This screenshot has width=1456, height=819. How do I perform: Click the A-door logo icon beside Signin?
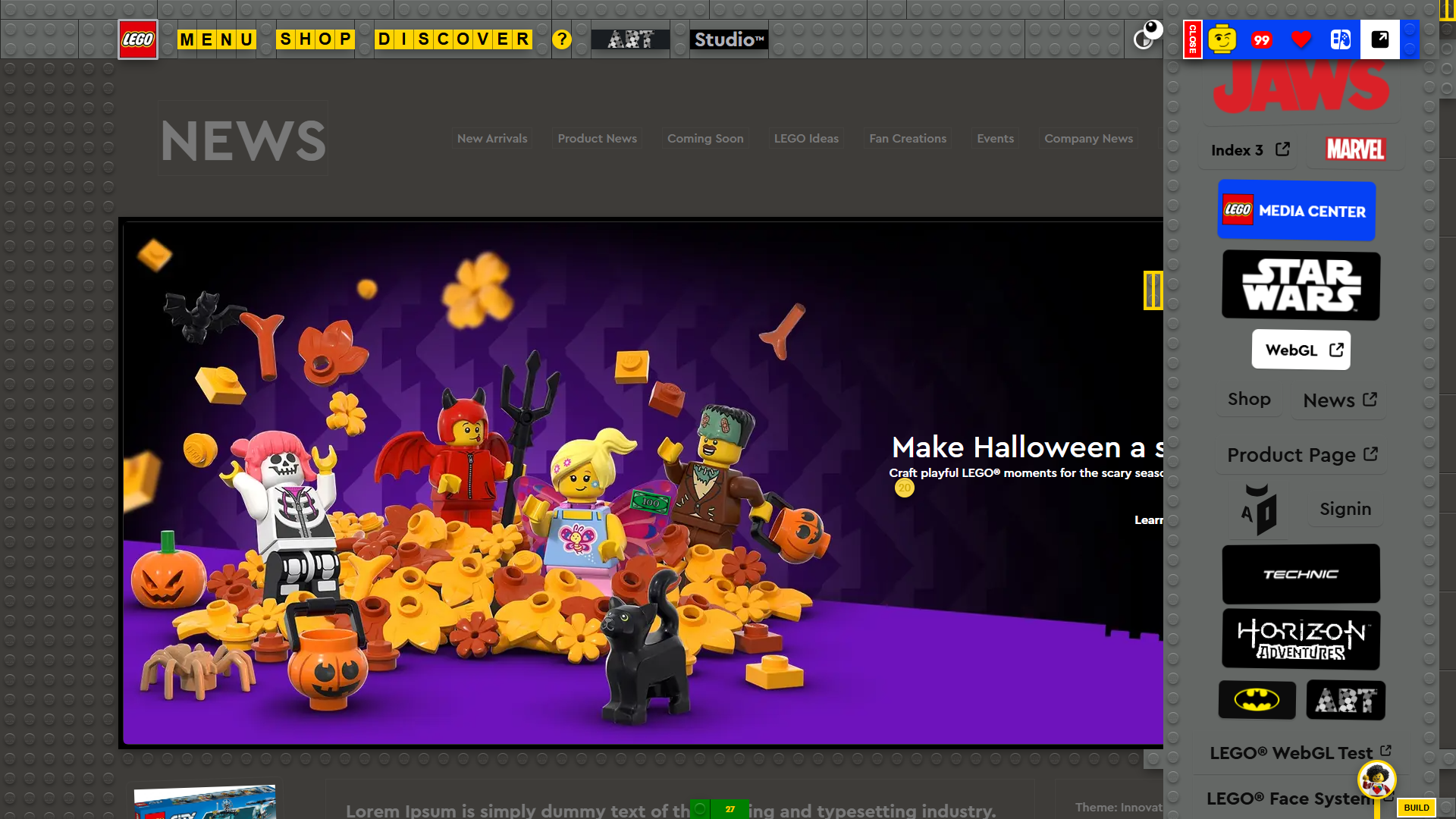point(1259,510)
